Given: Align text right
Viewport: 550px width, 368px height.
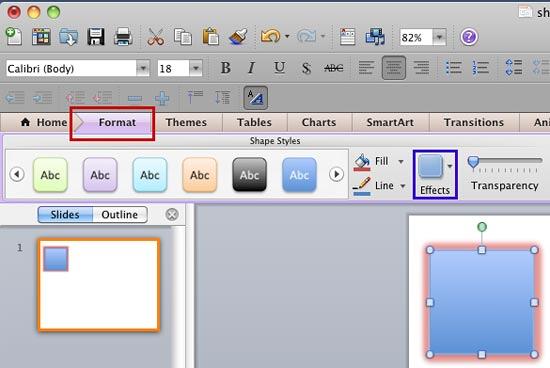Looking at the screenshot, I should coord(421,68).
